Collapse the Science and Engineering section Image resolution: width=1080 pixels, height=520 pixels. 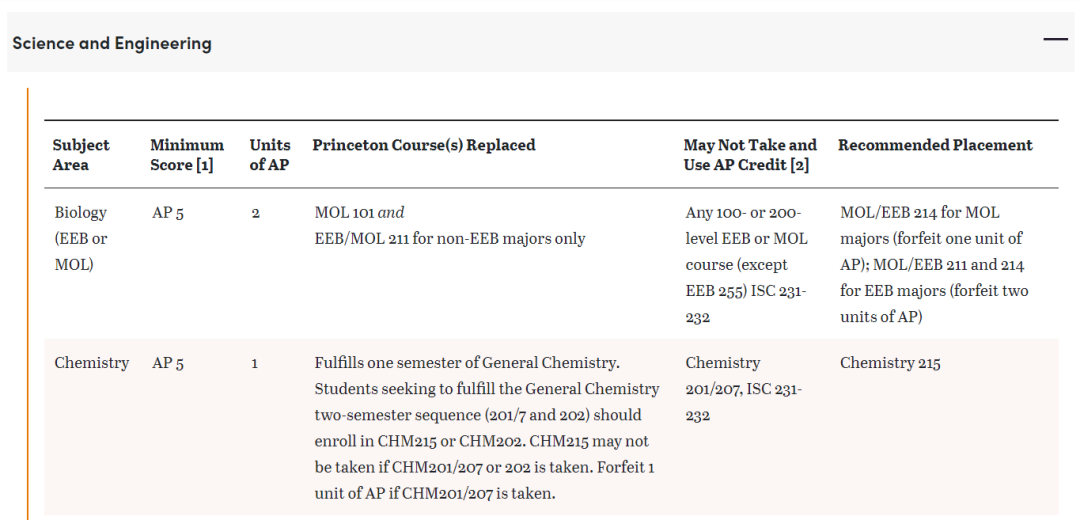click(539, 42)
